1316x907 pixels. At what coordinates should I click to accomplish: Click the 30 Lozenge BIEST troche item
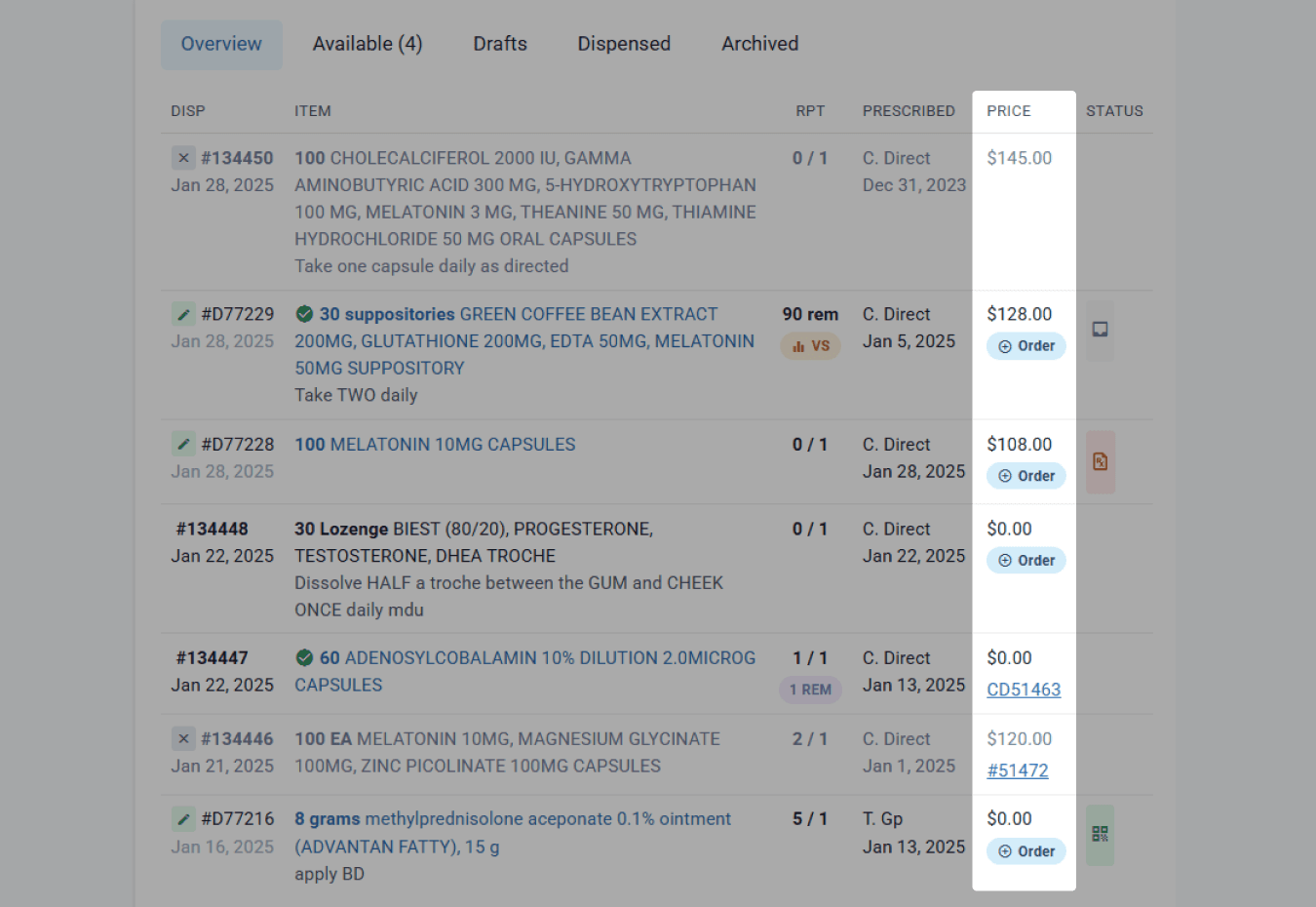click(x=474, y=542)
